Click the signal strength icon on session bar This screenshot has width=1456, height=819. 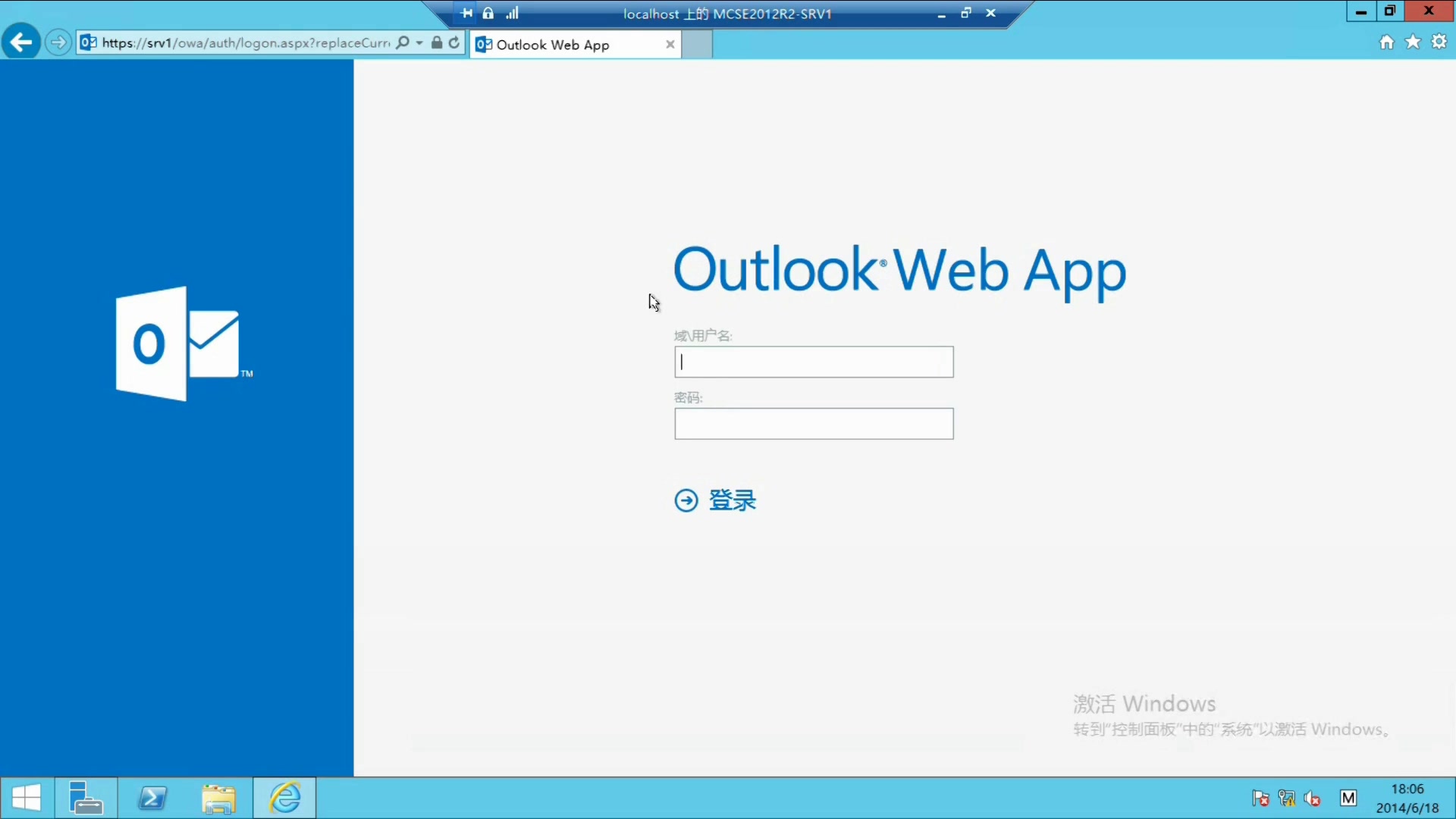[513, 13]
